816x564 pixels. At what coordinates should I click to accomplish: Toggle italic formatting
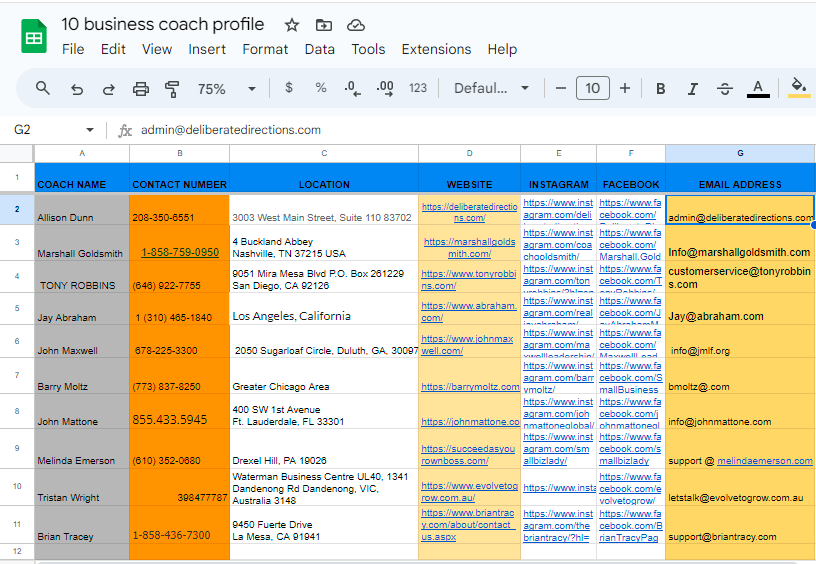coord(693,89)
